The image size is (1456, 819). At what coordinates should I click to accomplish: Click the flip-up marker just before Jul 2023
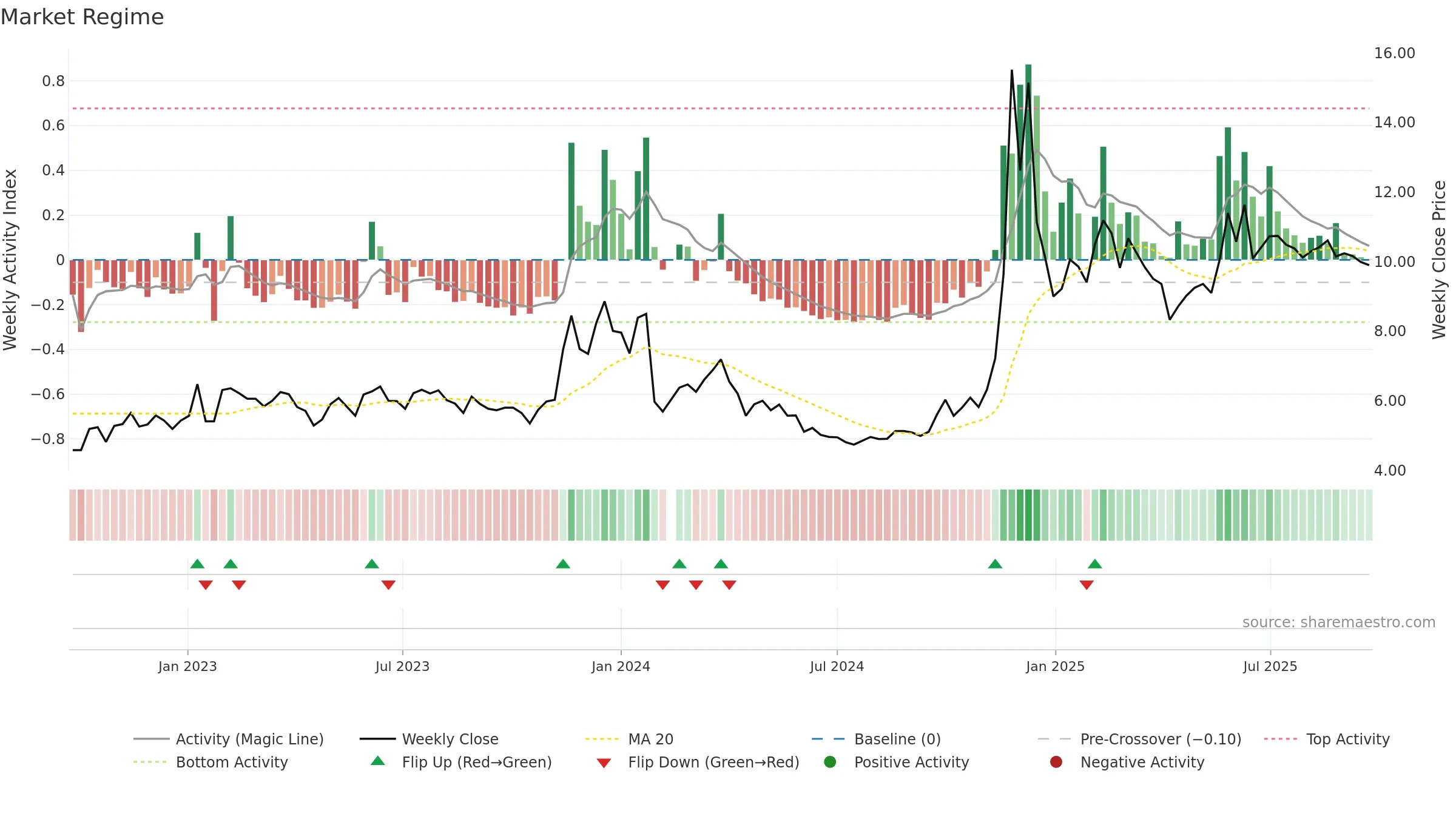point(372,564)
